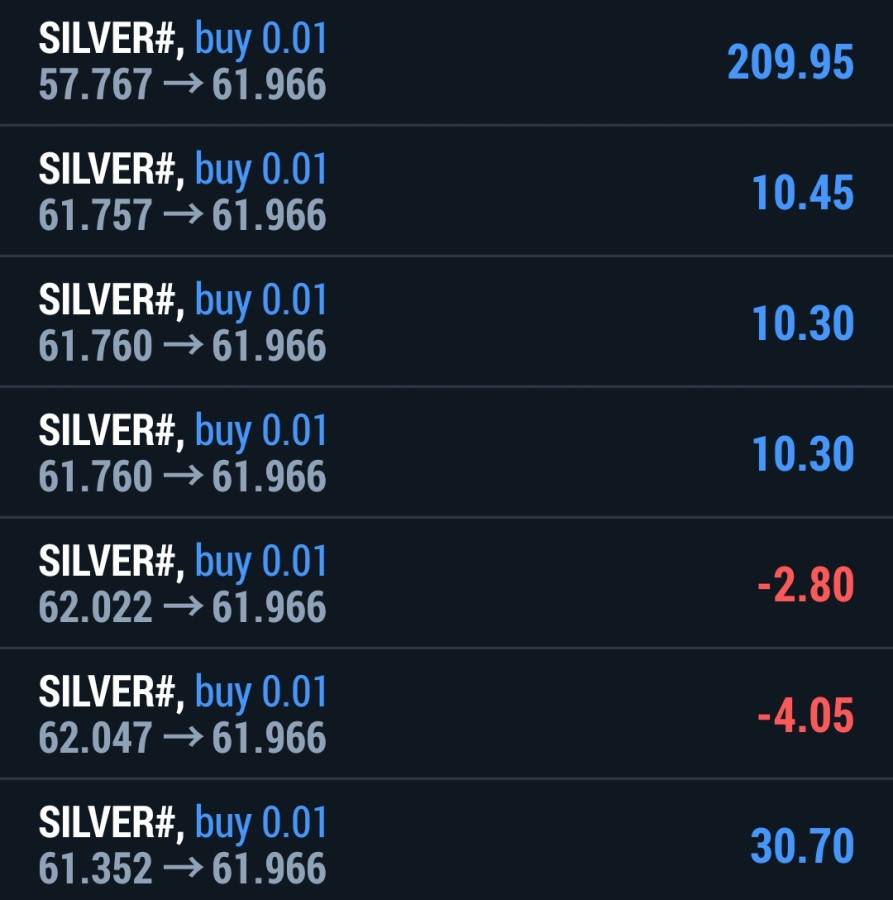893x900 pixels.
Task: Select the 61.352 → 61.966 price line
Action: pyautogui.click(x=182, y=870)
